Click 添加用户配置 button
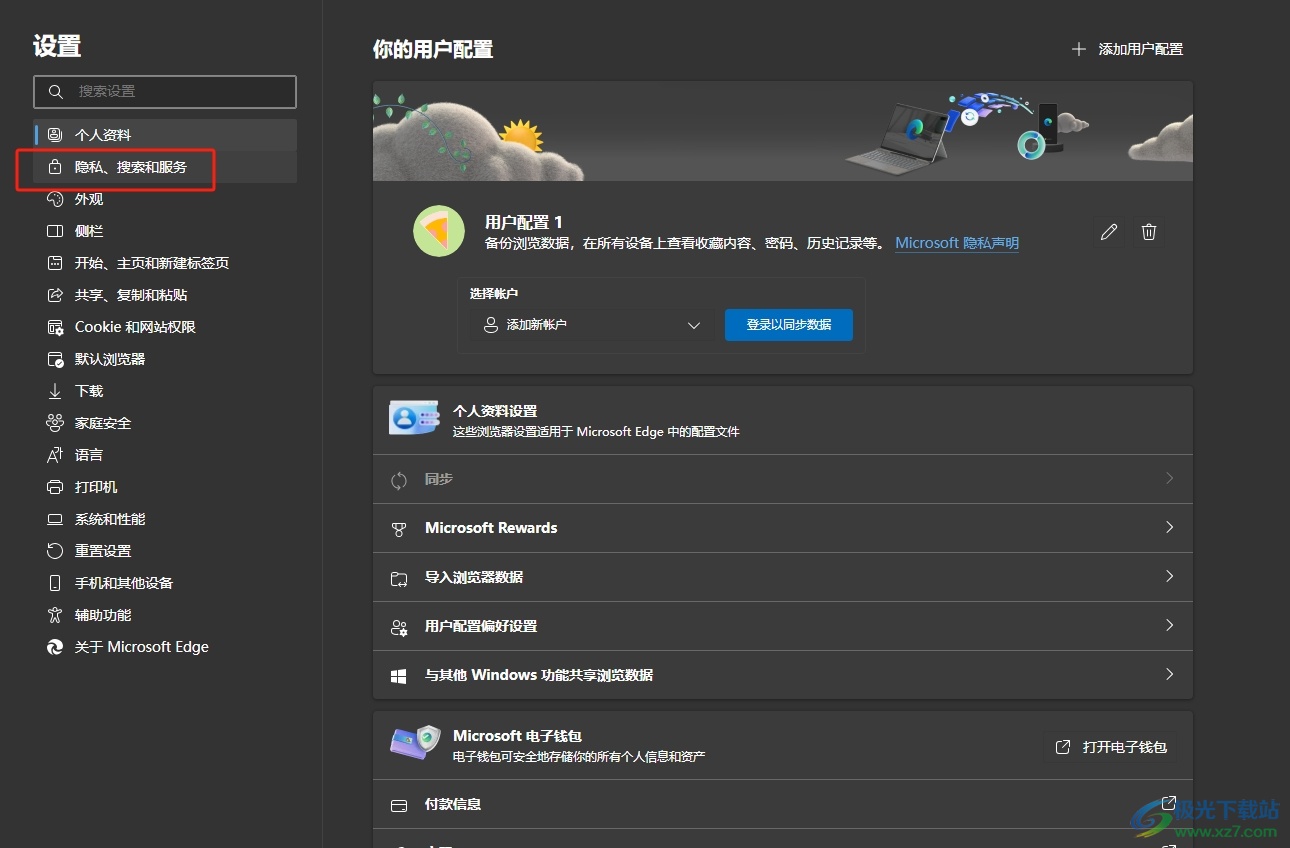 pos(1127,49)
